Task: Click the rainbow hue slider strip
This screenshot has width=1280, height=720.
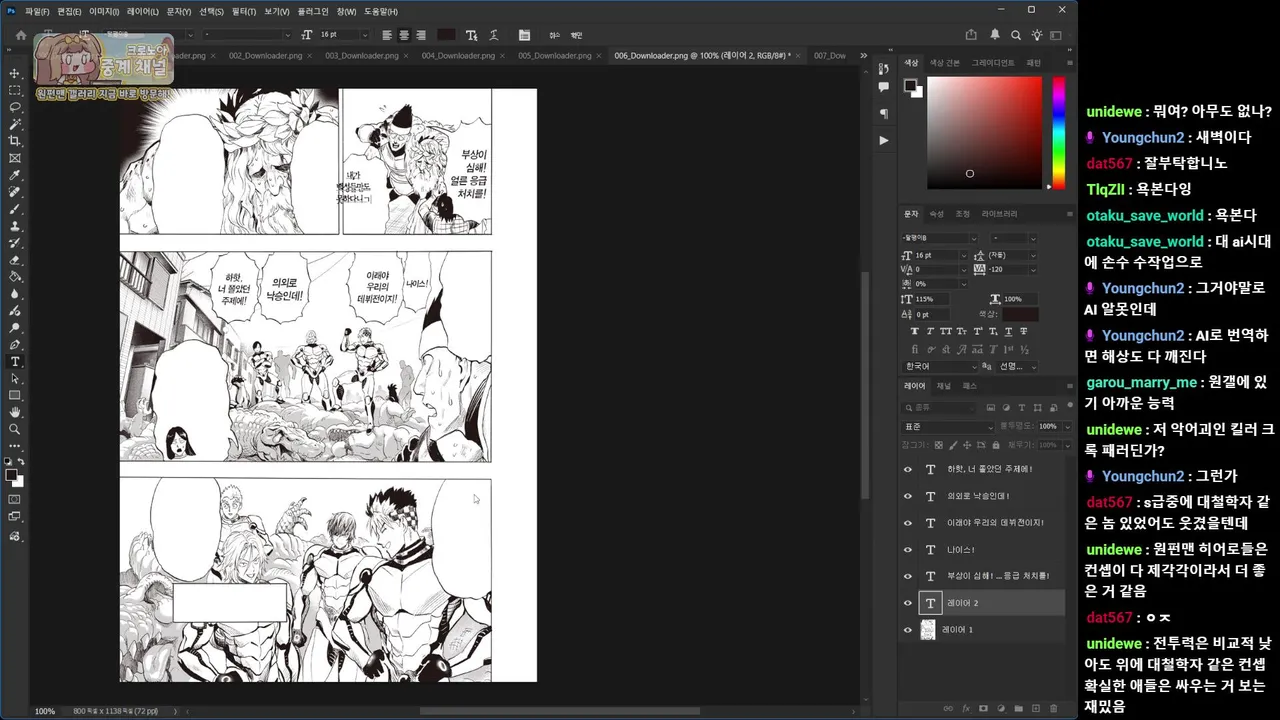Action: [1058, 133]
